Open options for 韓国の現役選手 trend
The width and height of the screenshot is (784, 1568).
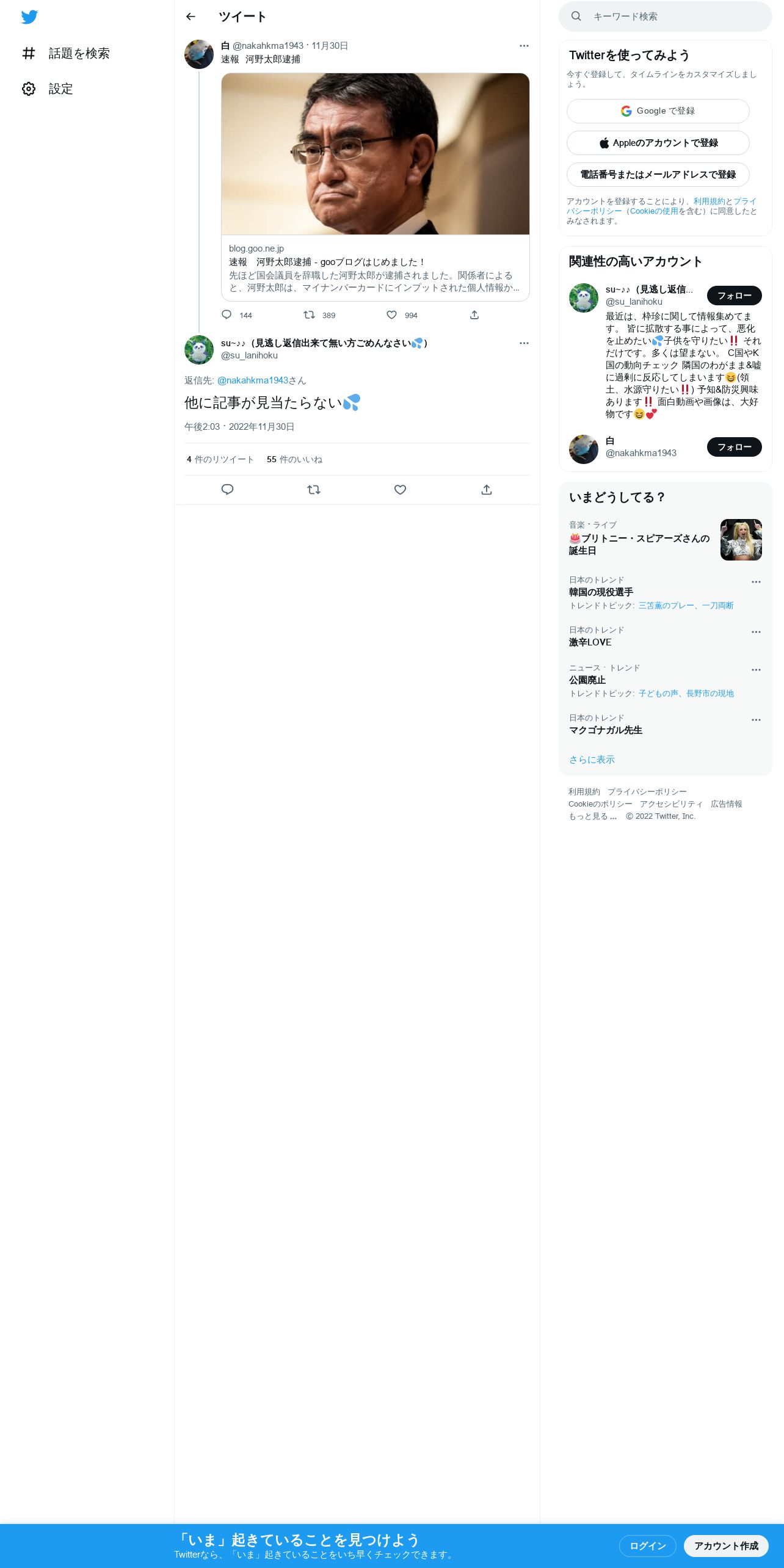(x=756, y=582)
